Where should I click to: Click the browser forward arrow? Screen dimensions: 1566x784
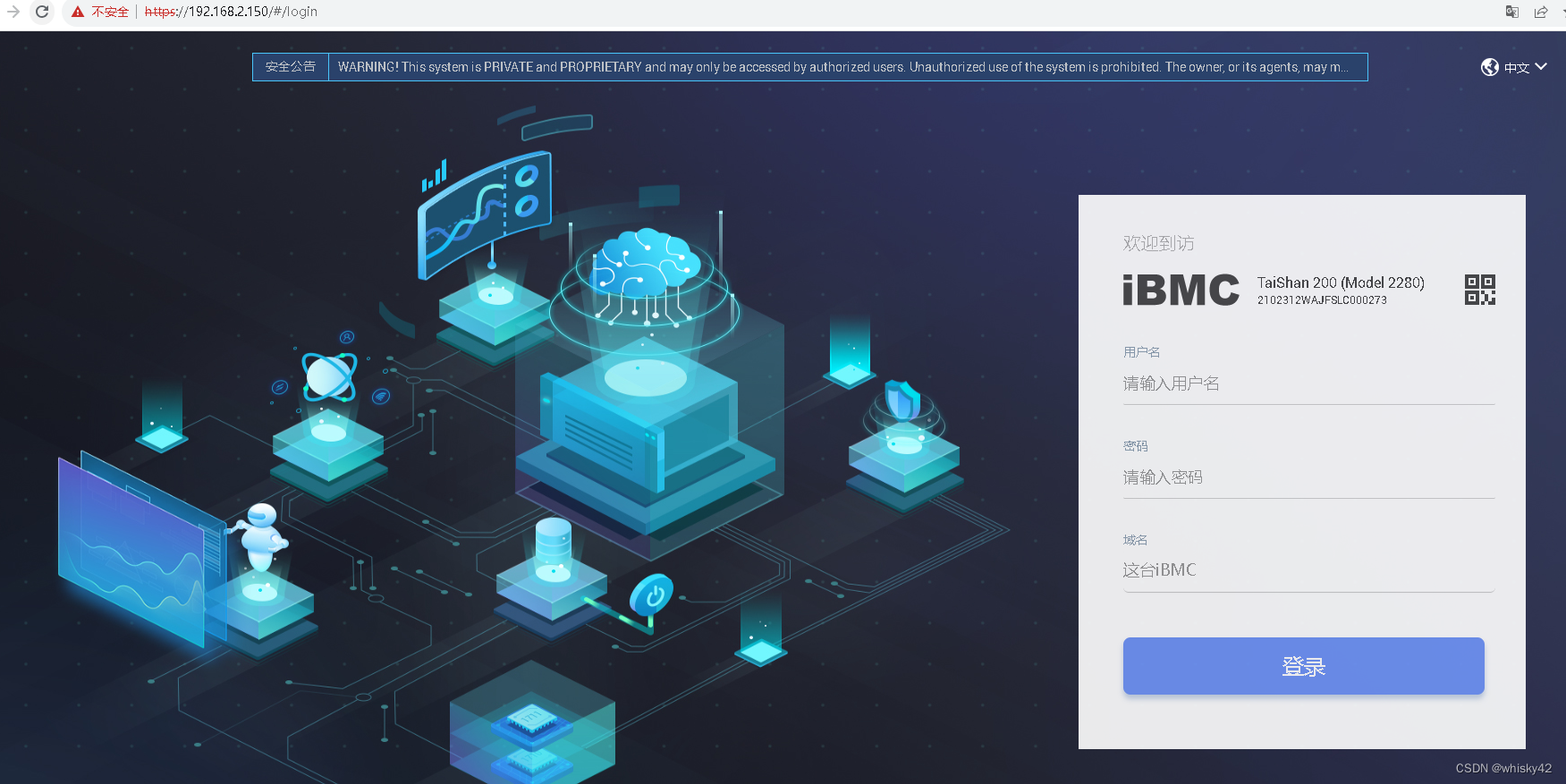tap(13, 12)
